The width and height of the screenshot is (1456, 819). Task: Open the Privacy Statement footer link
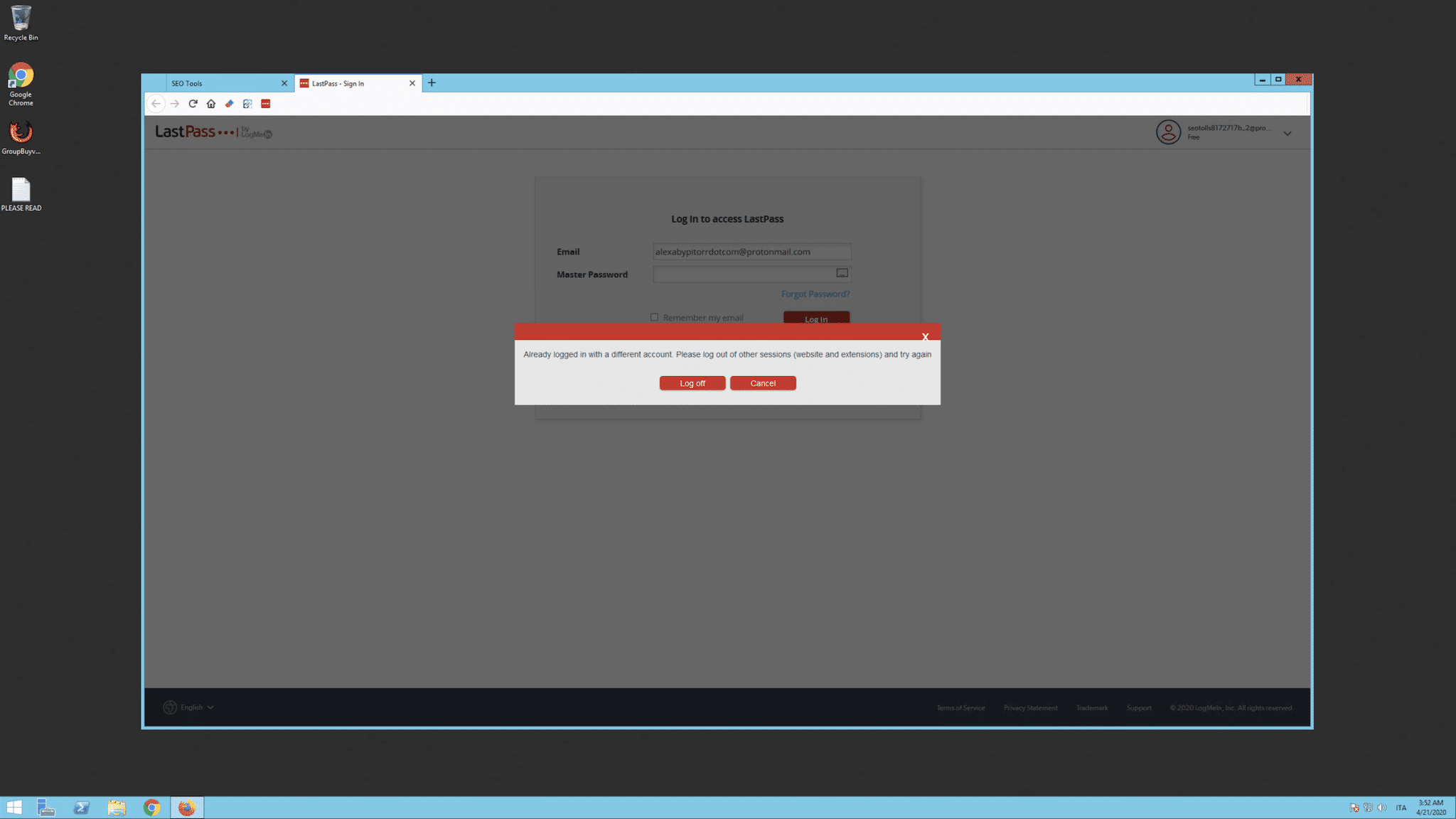point(1030,708)
